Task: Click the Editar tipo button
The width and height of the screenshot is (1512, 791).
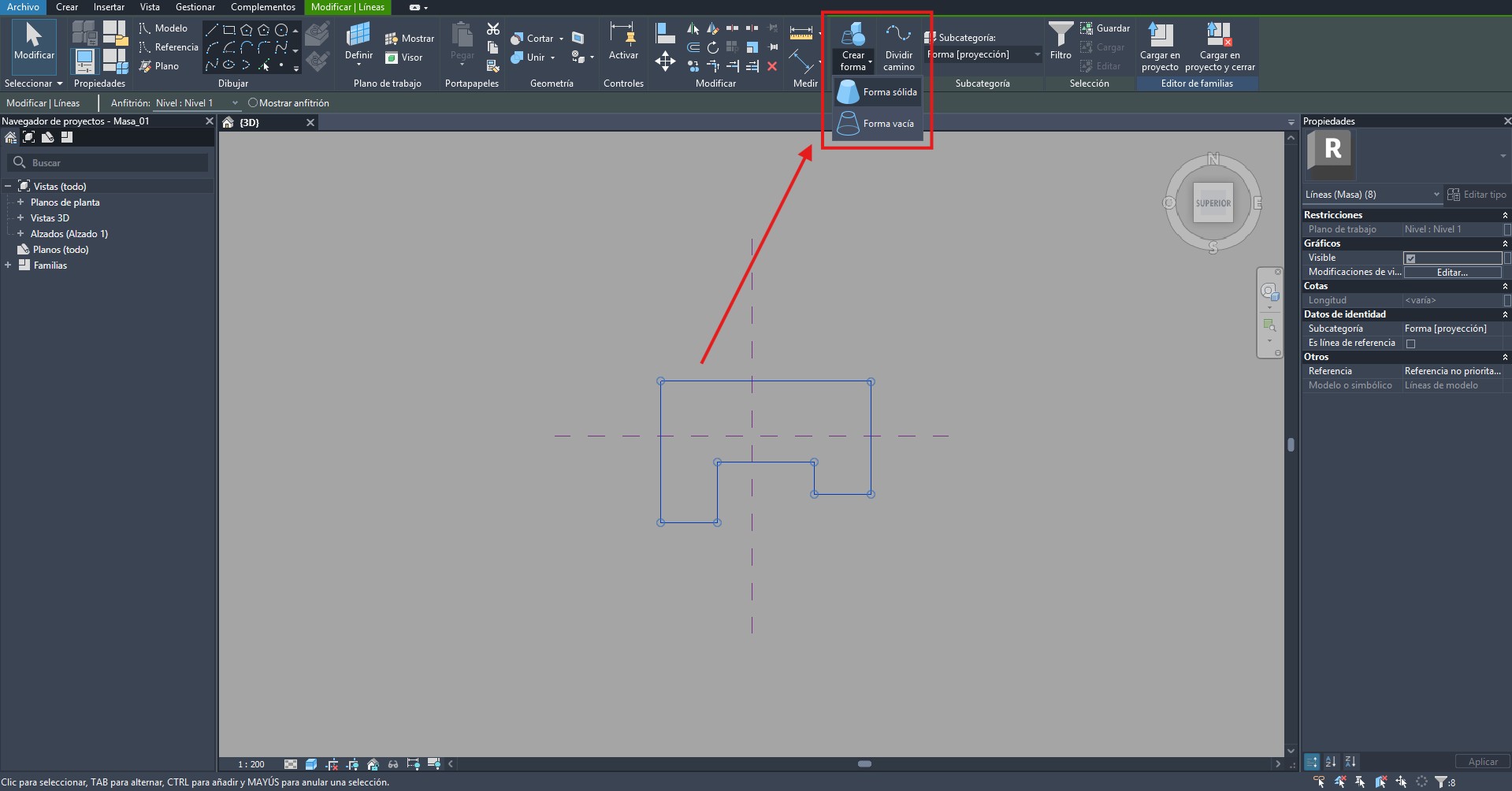Action: 1477,195
